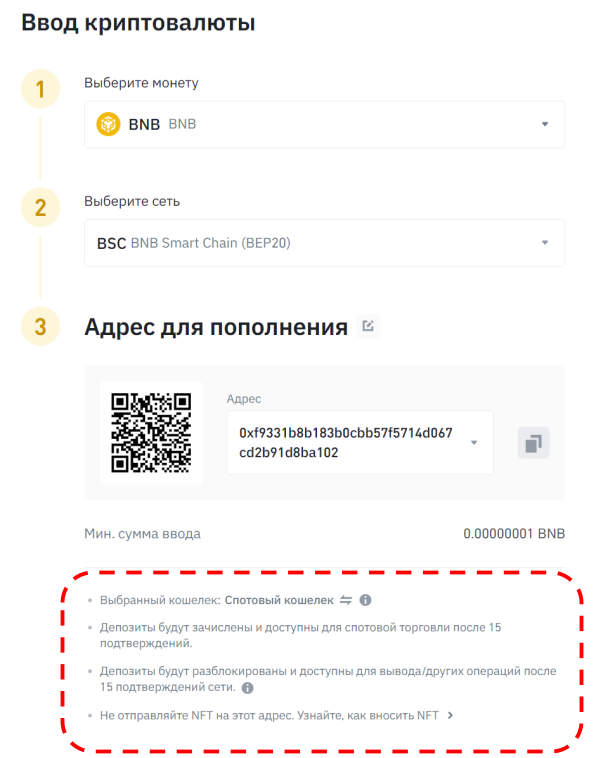Image resolution: width=601 pixels, height=758 pixels.
Task: Click the Выберите монету coin field
Action: click(x=324, y=124)
